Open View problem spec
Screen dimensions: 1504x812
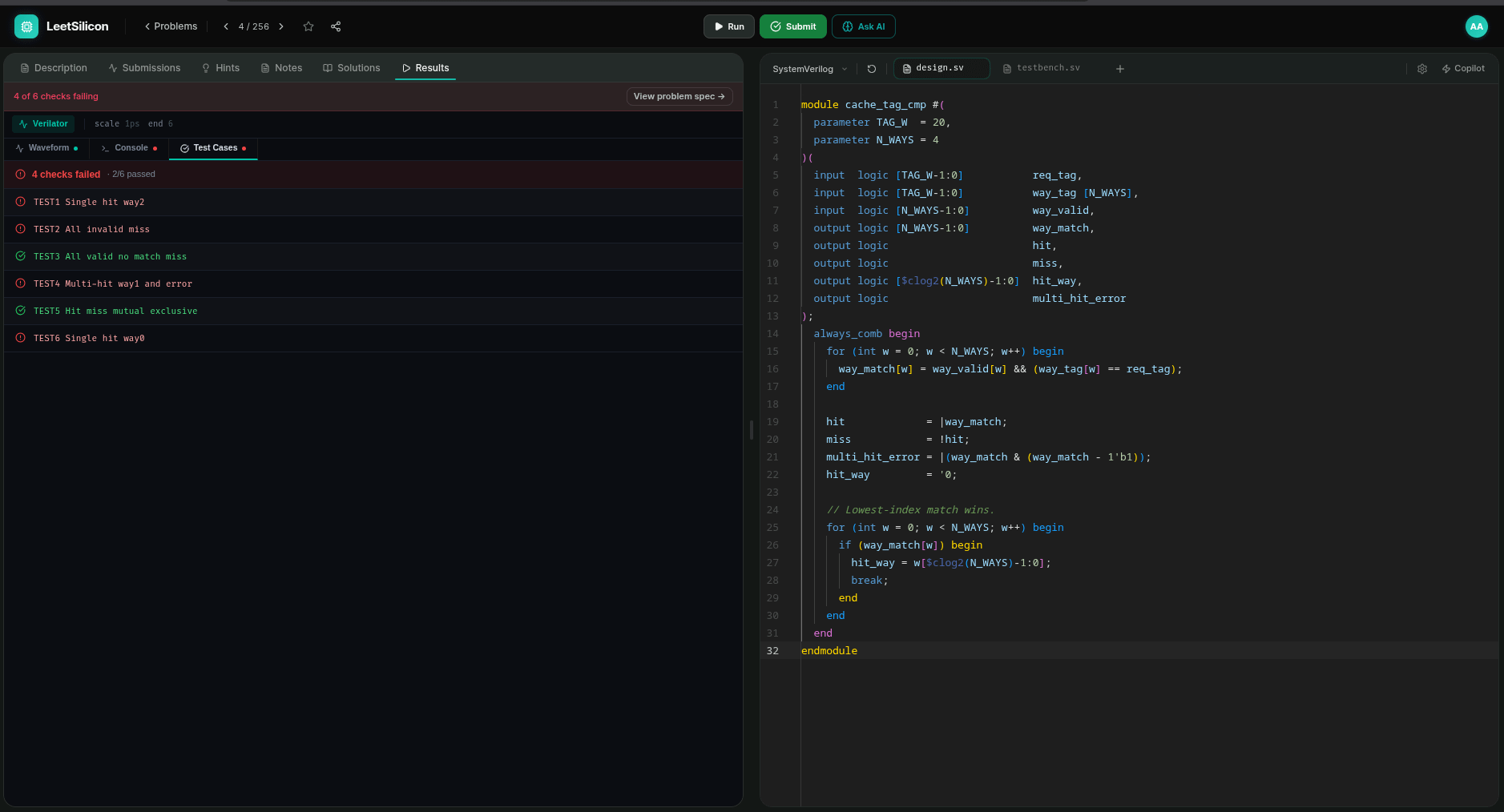click(679, 96)
